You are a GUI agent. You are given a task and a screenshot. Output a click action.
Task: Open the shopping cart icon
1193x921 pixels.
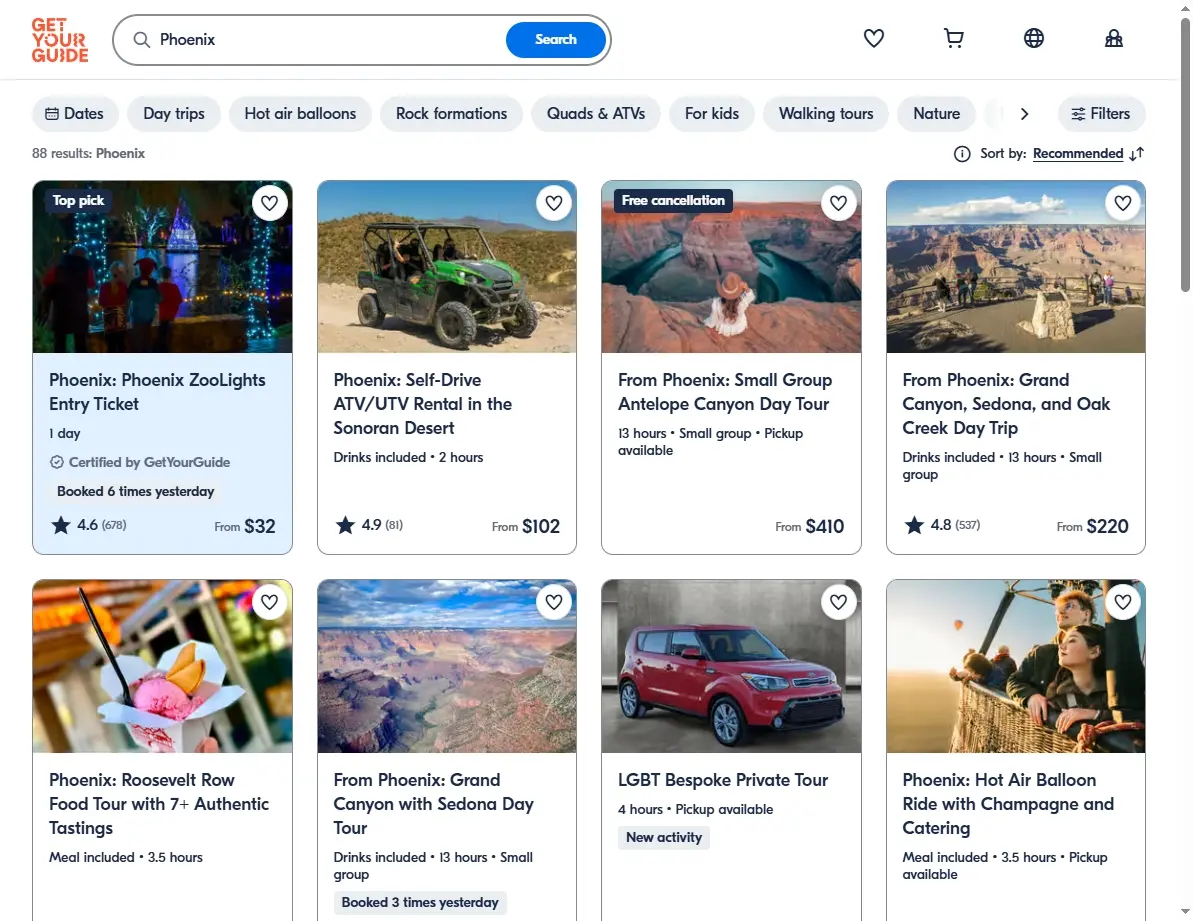[x=953, y=38]
